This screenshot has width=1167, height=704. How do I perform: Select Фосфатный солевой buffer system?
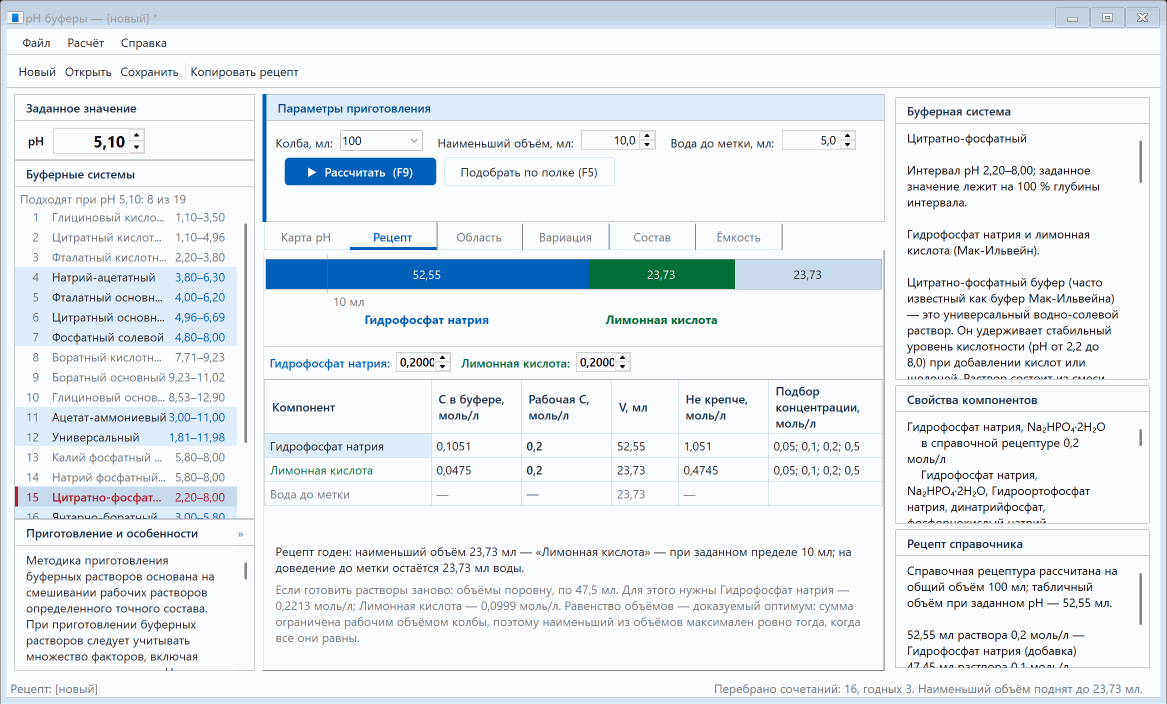tap(127, 337)
